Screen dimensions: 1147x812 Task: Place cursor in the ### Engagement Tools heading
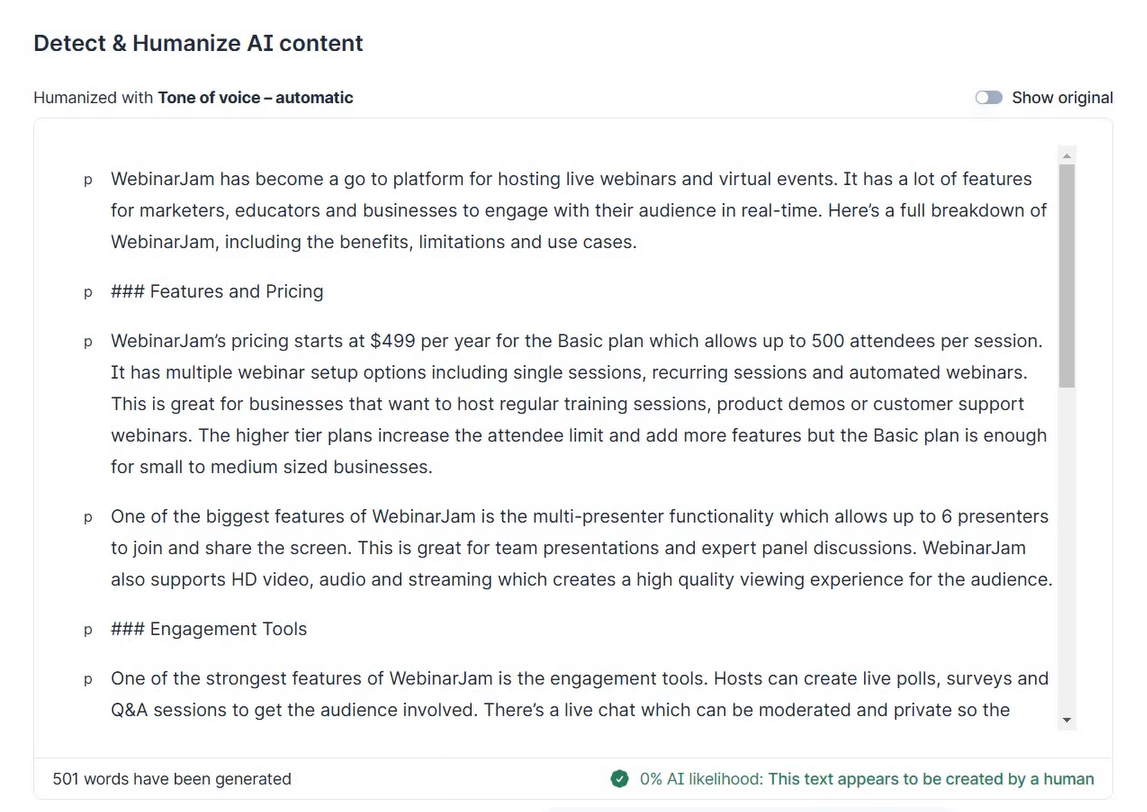coord(228,630)
